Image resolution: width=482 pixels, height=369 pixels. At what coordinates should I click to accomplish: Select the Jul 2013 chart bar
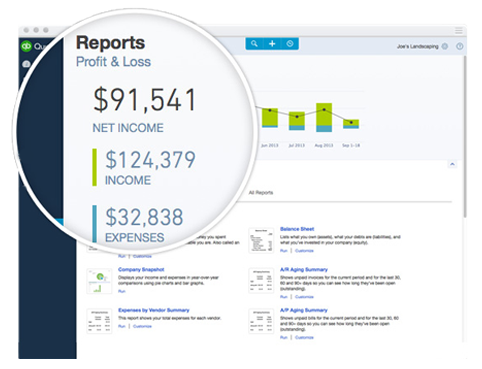click(x=297, y=121)
